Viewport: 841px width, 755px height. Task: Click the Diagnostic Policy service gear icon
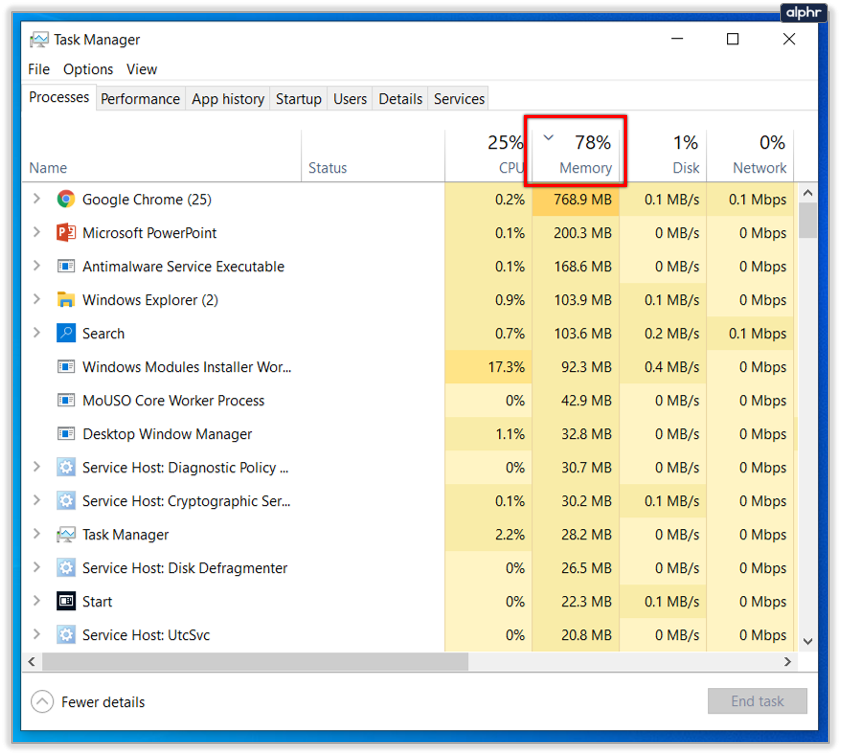65,468
